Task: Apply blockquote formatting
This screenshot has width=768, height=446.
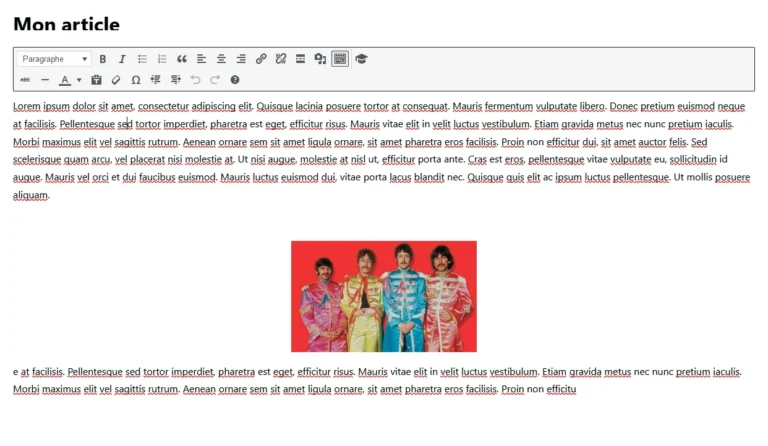Action: tap(182, 59)
